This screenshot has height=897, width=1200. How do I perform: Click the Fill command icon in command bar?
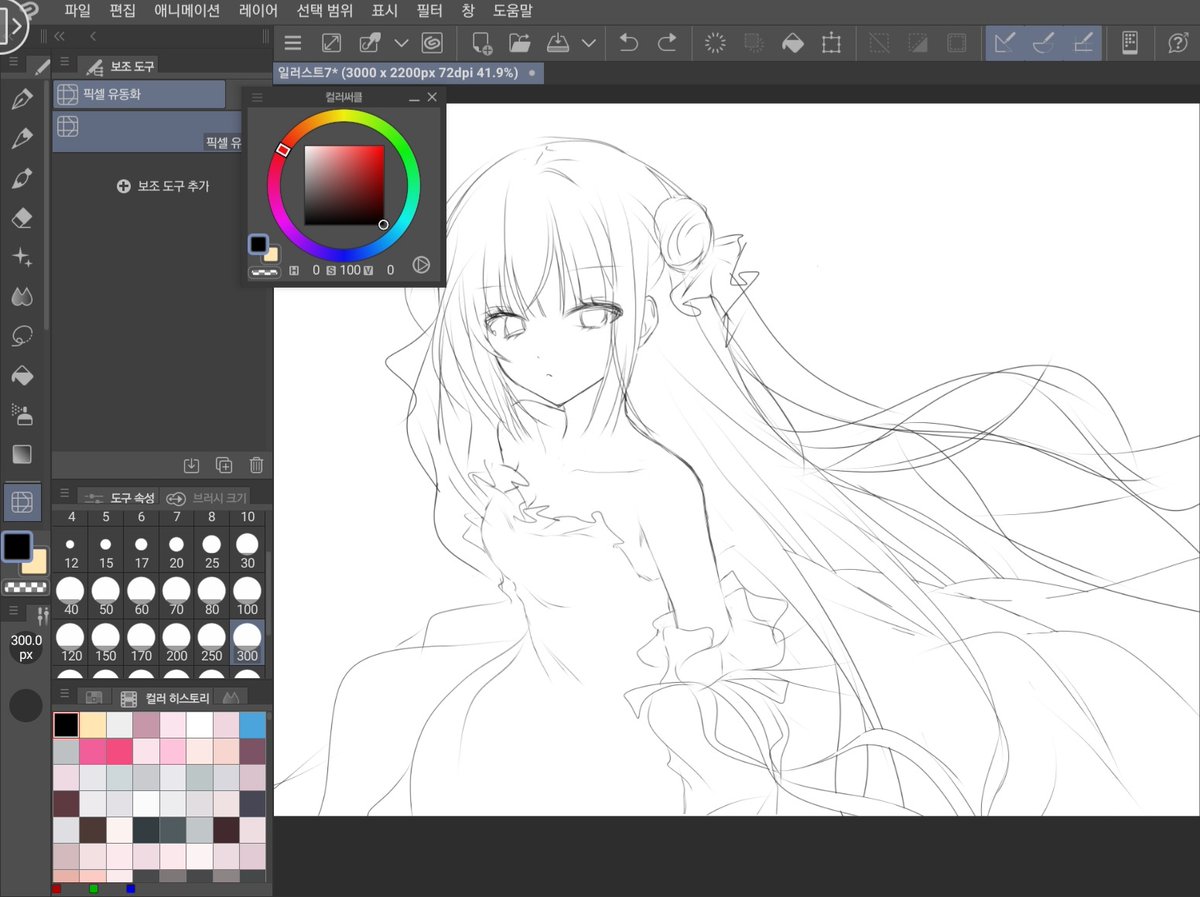point(793,43)
